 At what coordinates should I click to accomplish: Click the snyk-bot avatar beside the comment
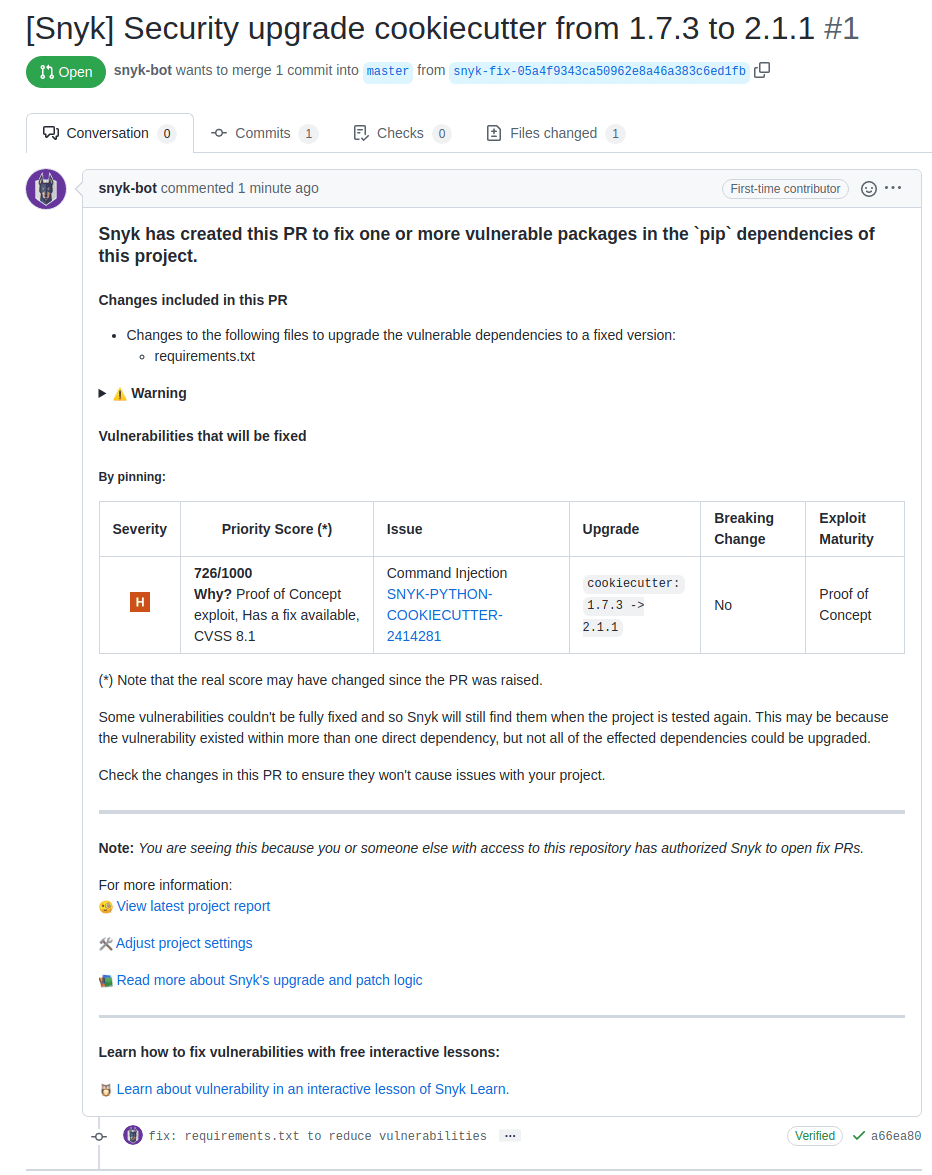(x=46, y=189)
